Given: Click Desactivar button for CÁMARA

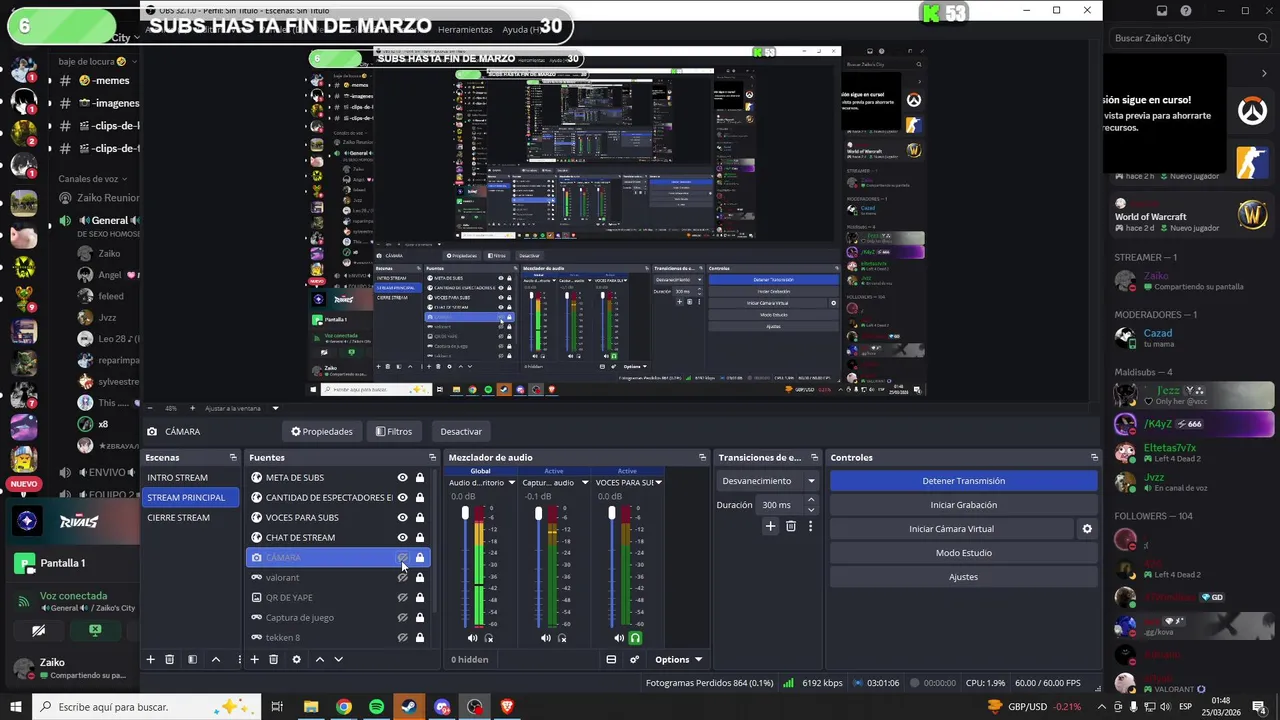Looking at the screenshot, I should tap(461, 432).
